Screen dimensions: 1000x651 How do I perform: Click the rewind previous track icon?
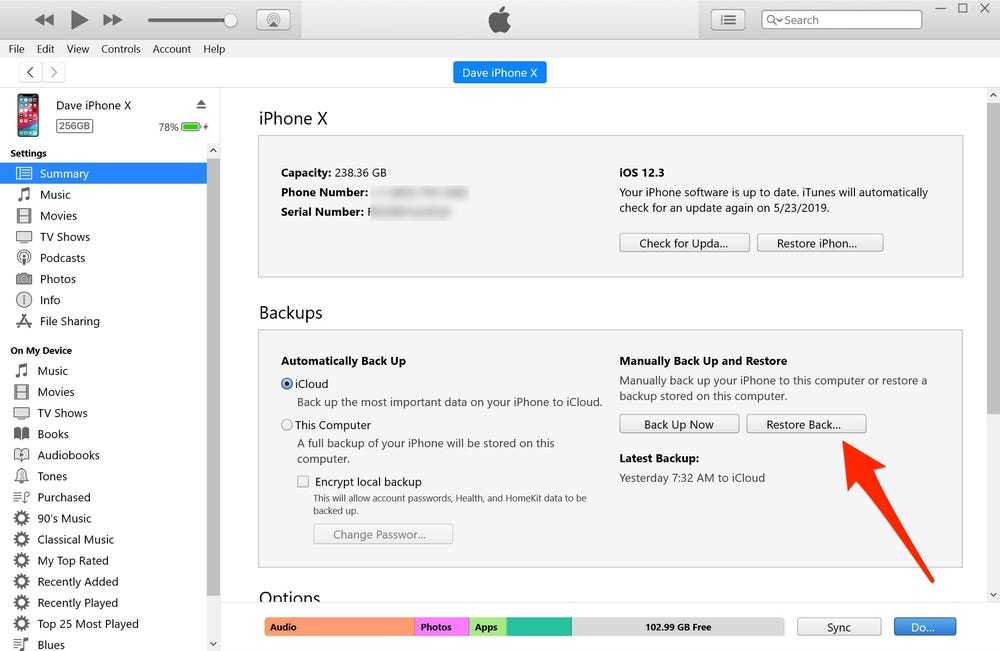44,20
